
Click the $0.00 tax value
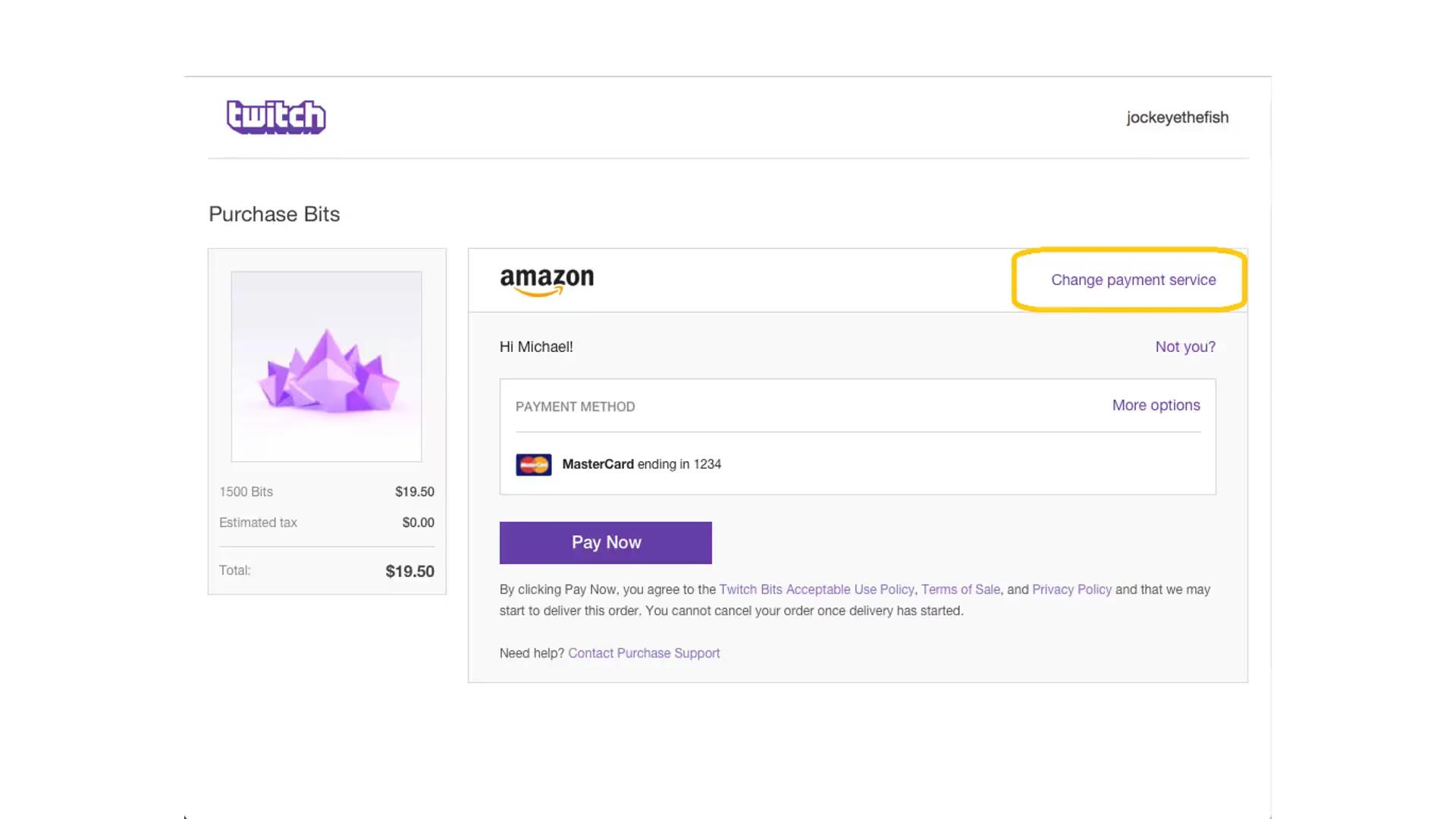[418, 522]
